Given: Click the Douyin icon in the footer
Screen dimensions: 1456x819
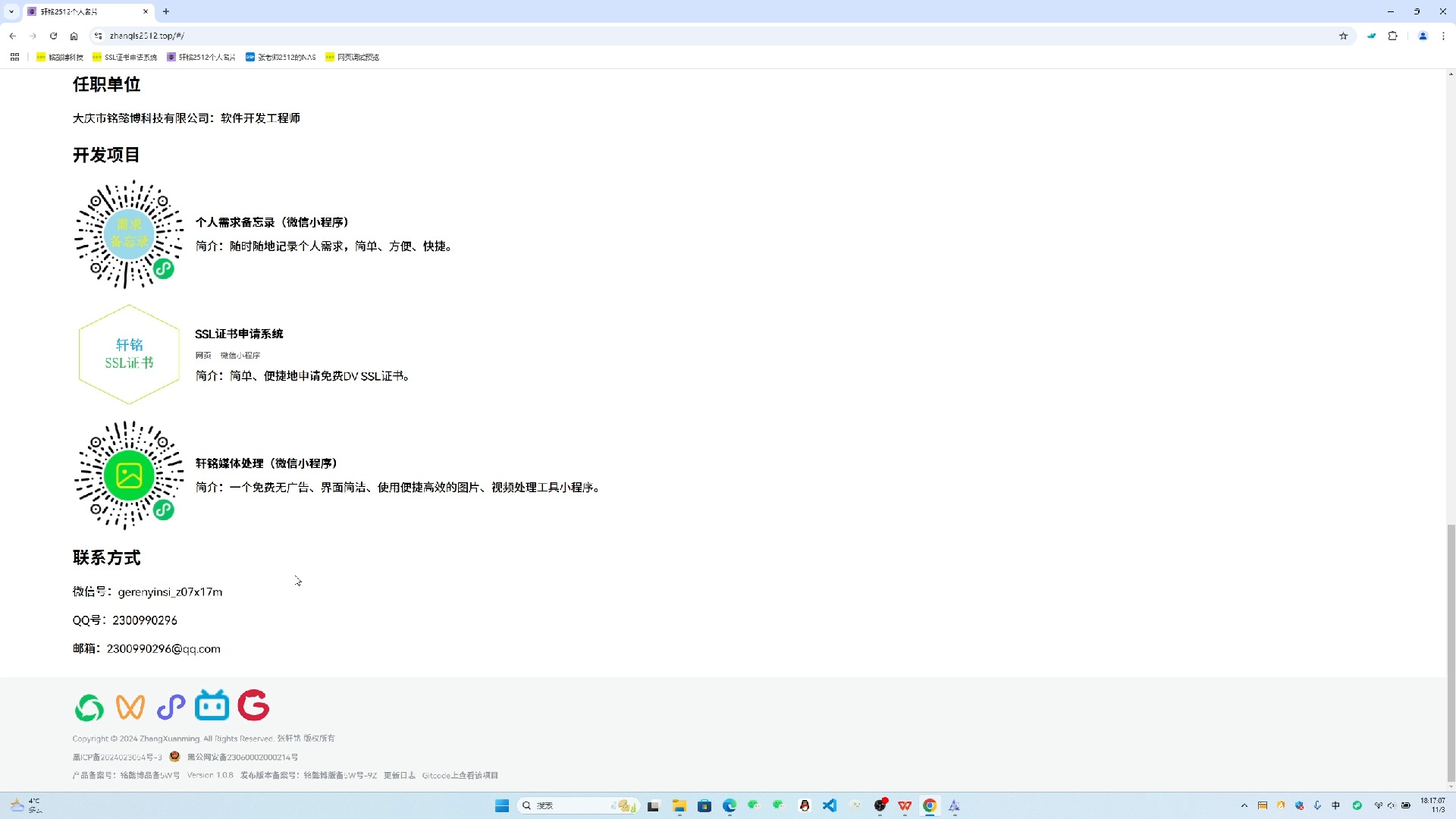Looking at the screenshot, I should click(171, 707).
